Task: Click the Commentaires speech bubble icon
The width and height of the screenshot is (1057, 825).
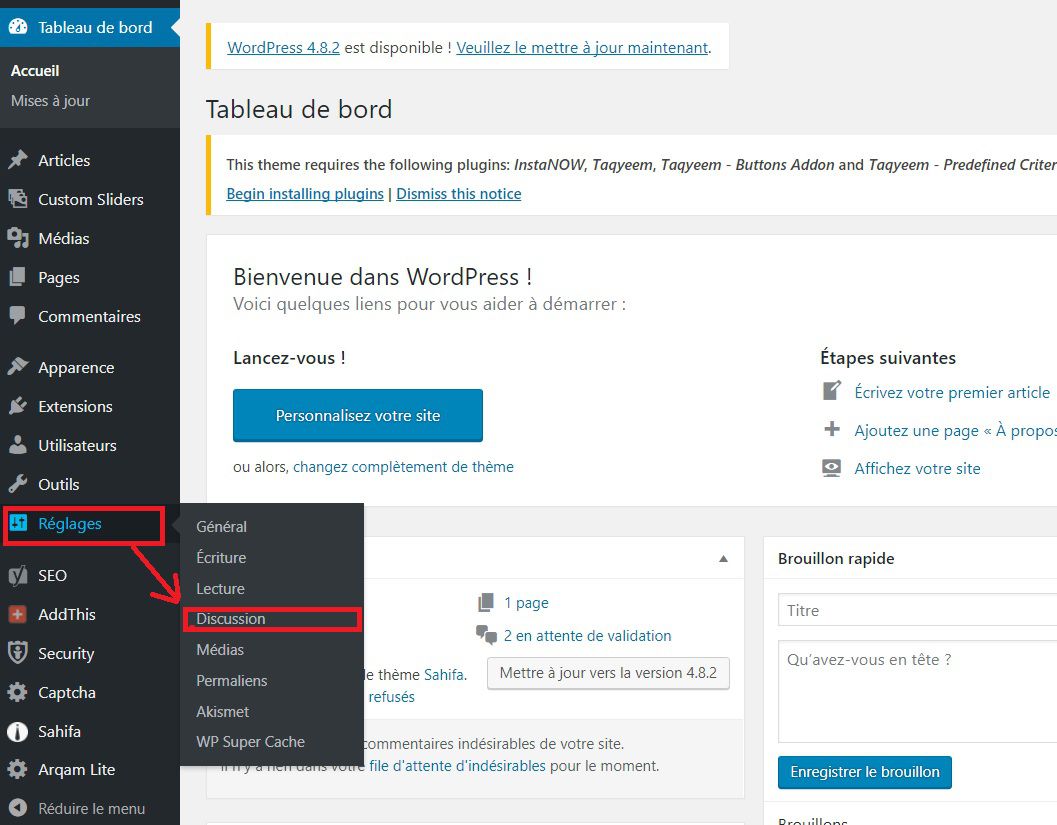Action: coord(18,316)
